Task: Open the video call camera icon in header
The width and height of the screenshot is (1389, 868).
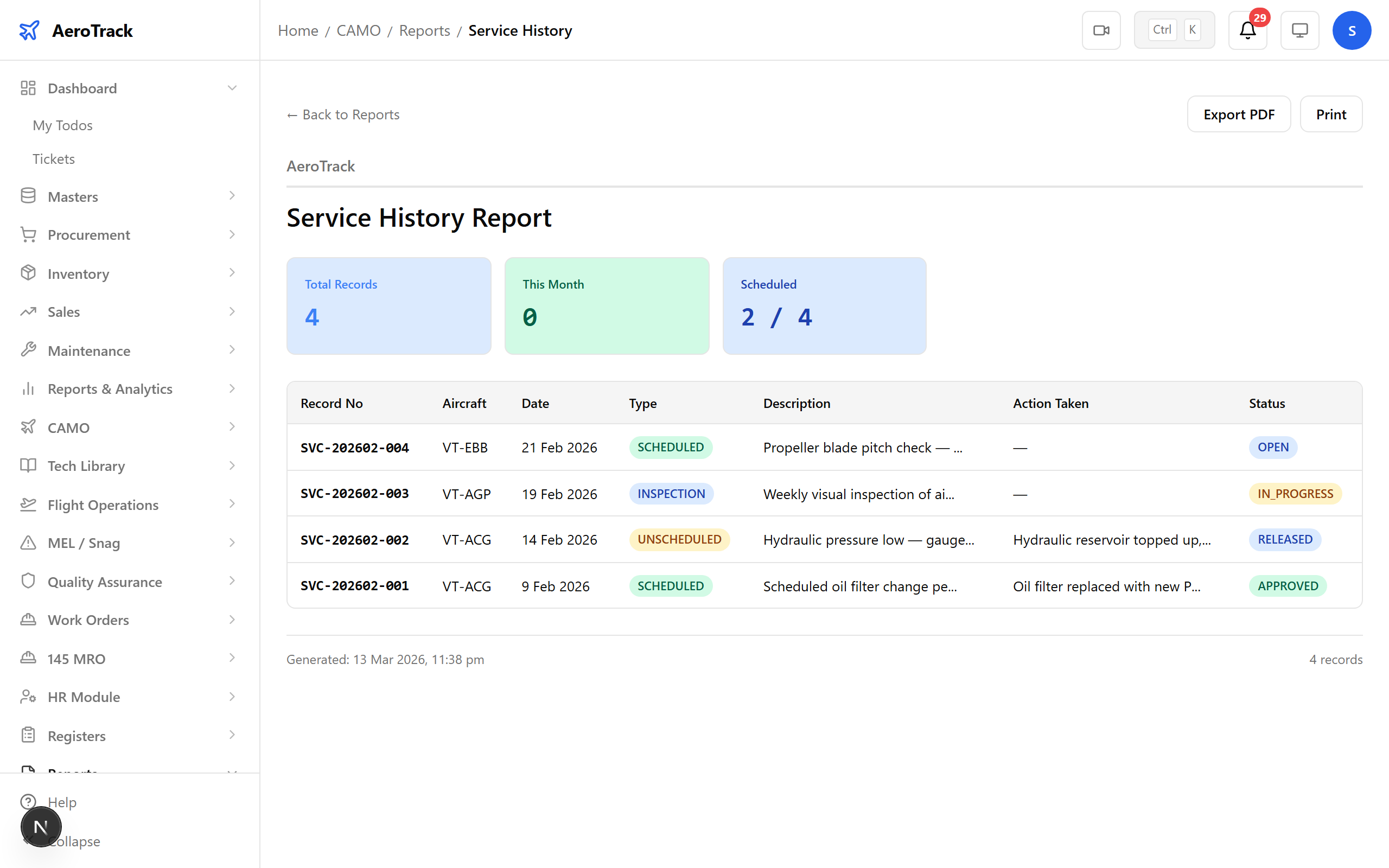Action: pos(1101,30)
